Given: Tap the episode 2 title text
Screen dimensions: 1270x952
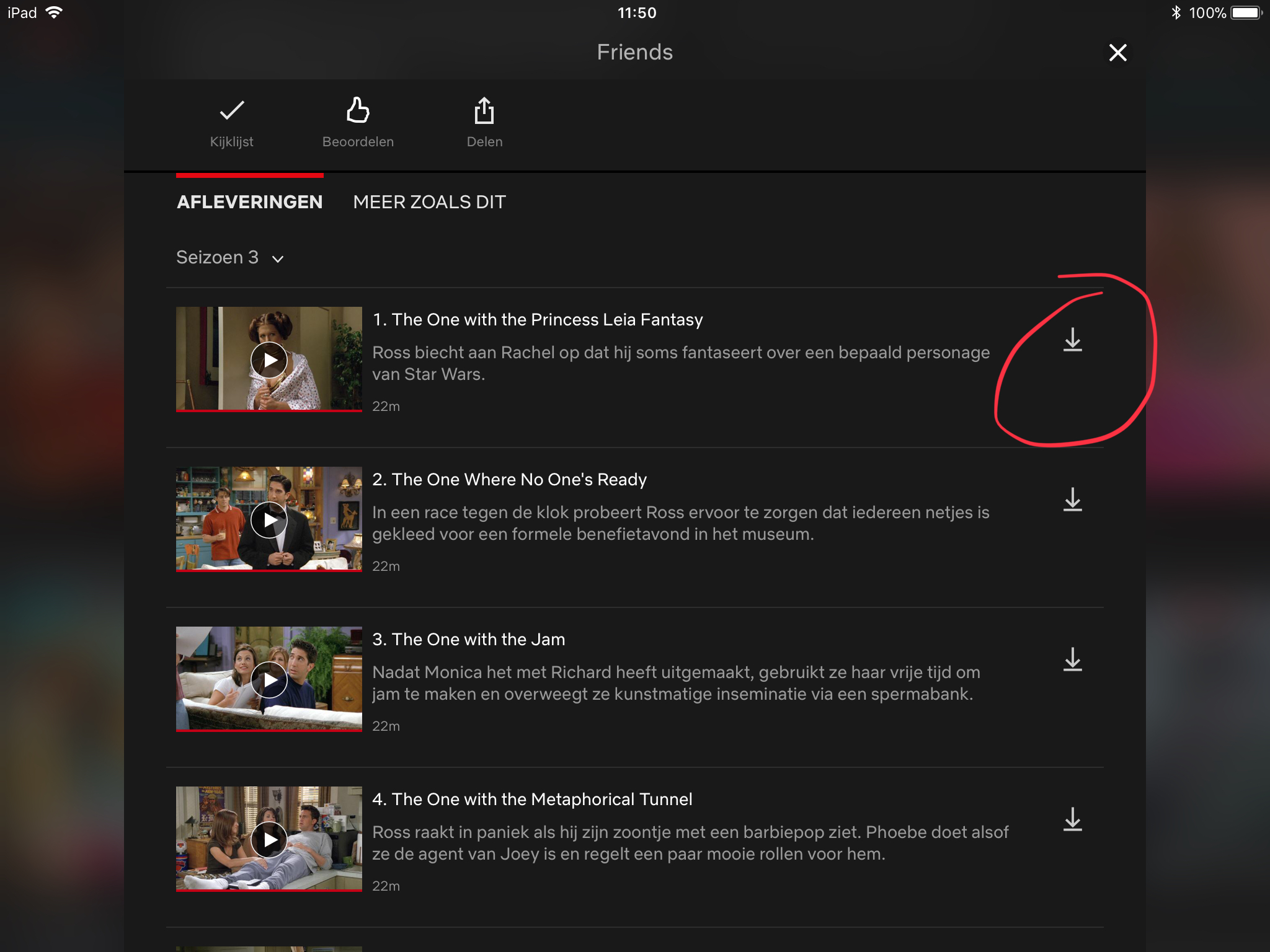Looking at the screenshot, I should (509, 480).
